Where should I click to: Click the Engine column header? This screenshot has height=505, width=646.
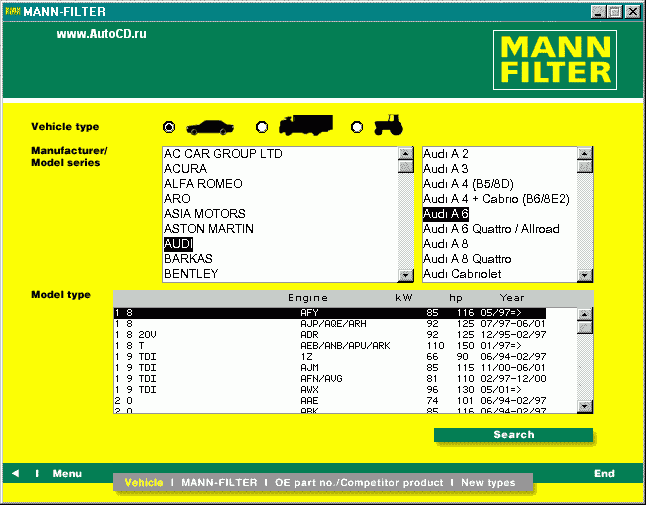[x=308, y=298]
